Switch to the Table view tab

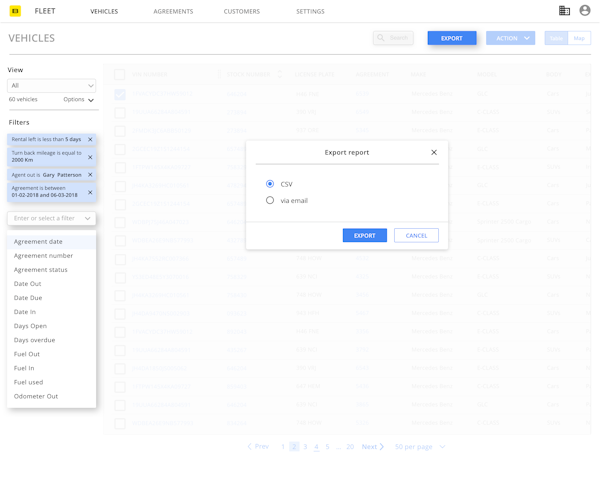pyautogui.click(x=556, y=38)
